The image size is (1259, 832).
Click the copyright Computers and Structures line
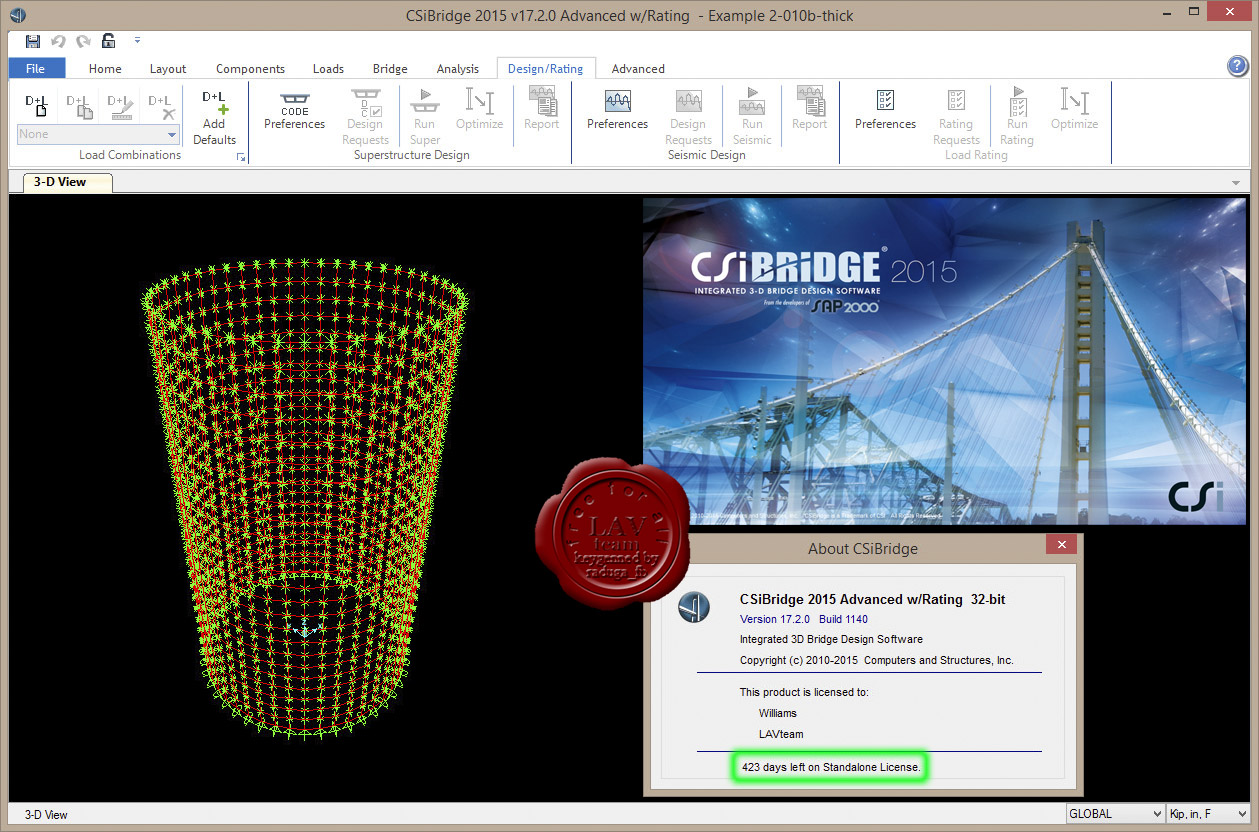click(x=877, y=660)
